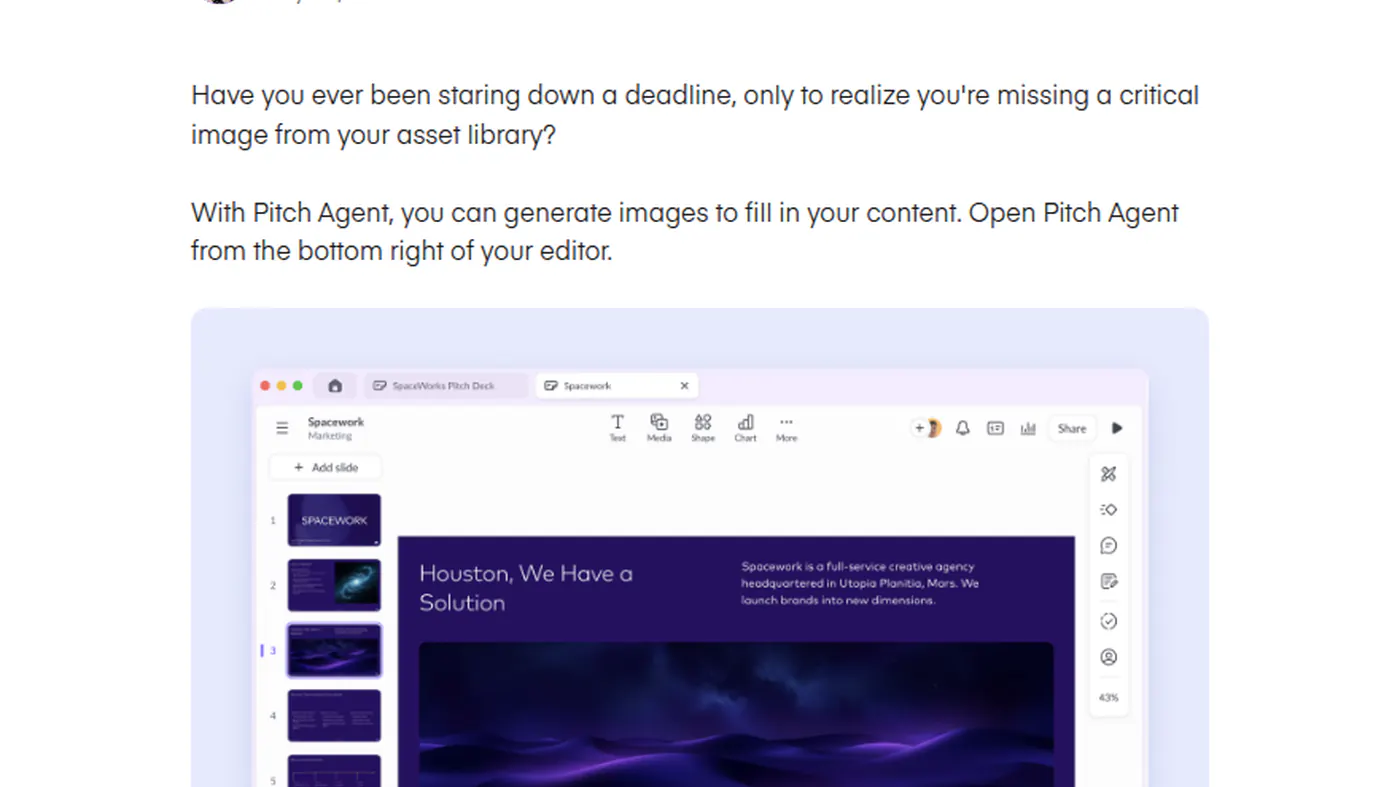This screenshot has height=787, width=1400.
Task: Click the Add slide button
Action: coord(325,467)
